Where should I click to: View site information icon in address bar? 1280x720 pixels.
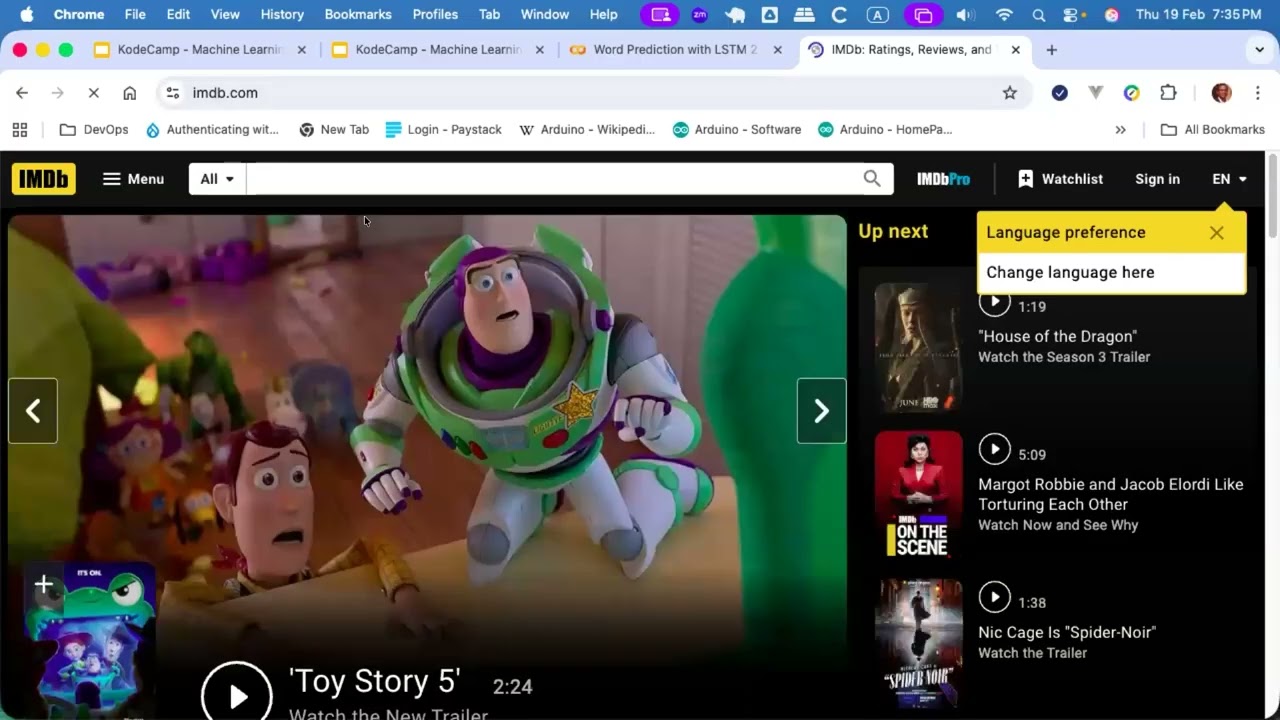point(173,93)
